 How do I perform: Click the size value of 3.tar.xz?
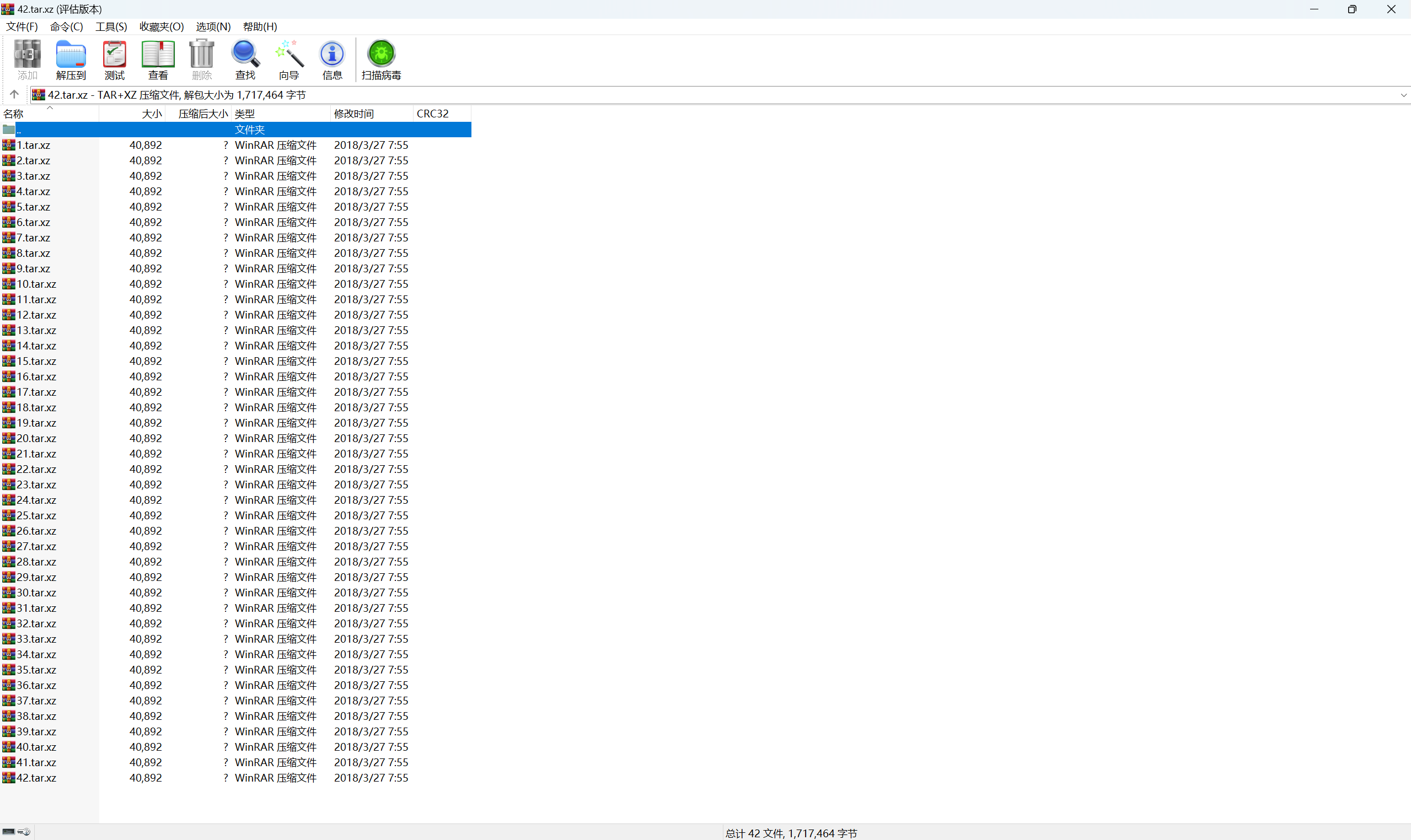pos(146,176)
